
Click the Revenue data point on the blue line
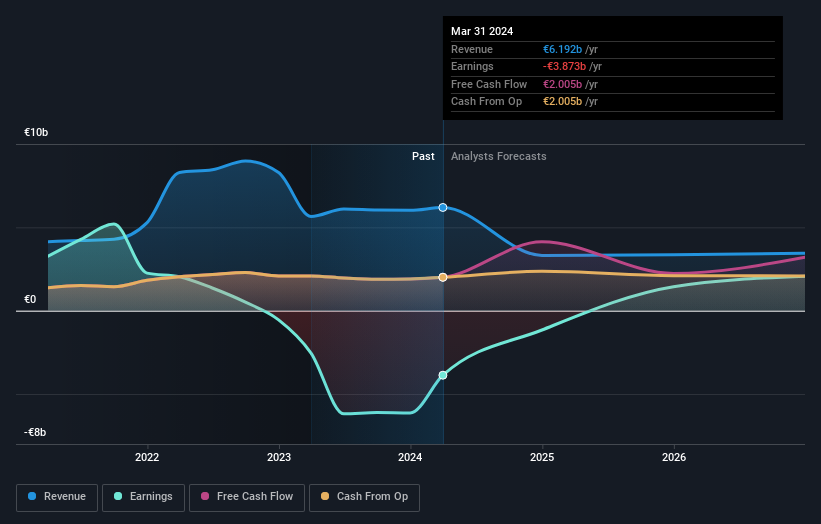pyautogui.click(x=443, y=207)
